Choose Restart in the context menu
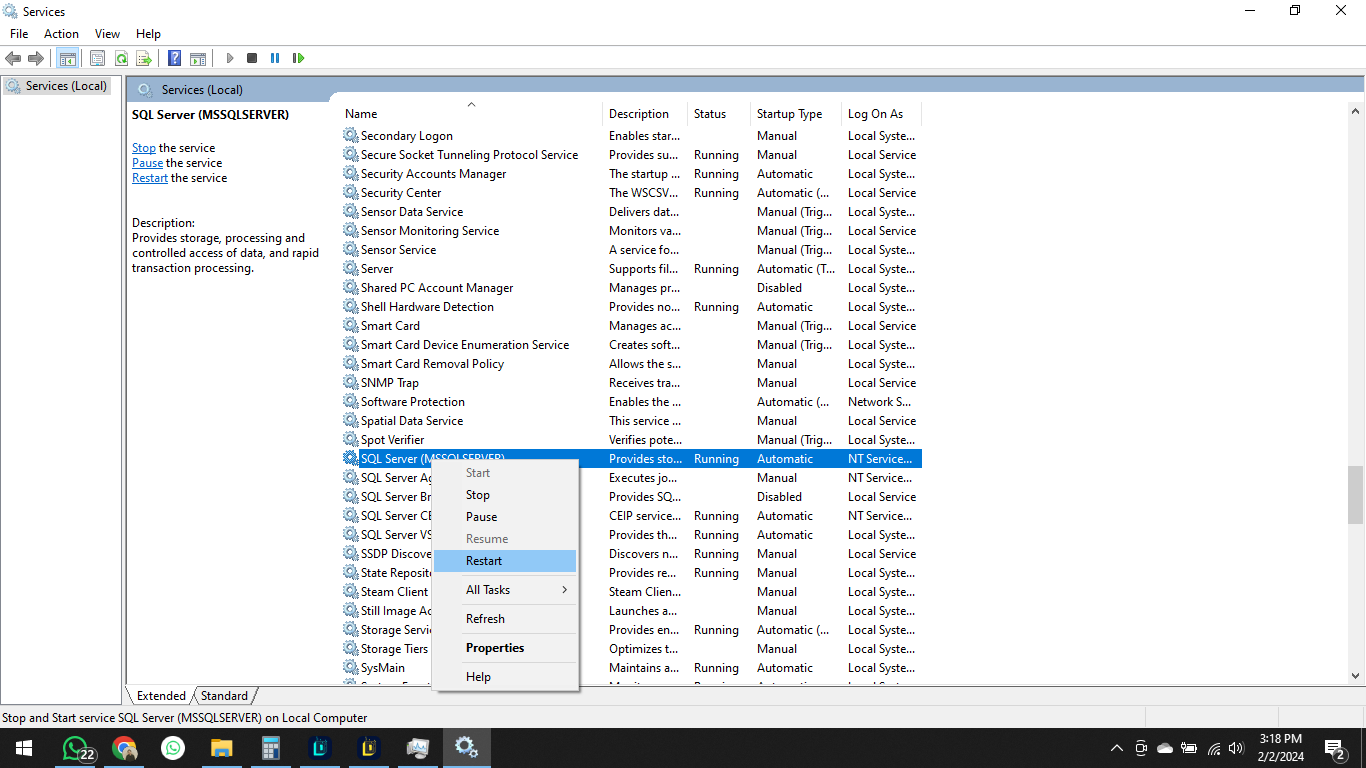 tap(505, 561)
